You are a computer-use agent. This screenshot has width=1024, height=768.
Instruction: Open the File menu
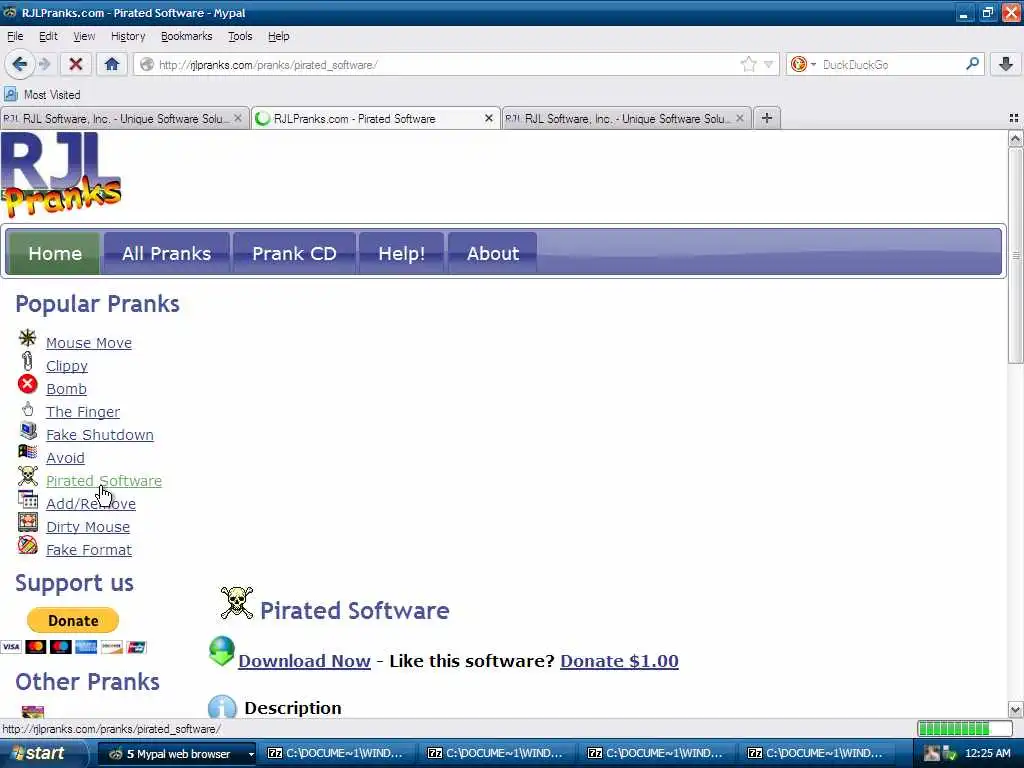pos(15,36)
